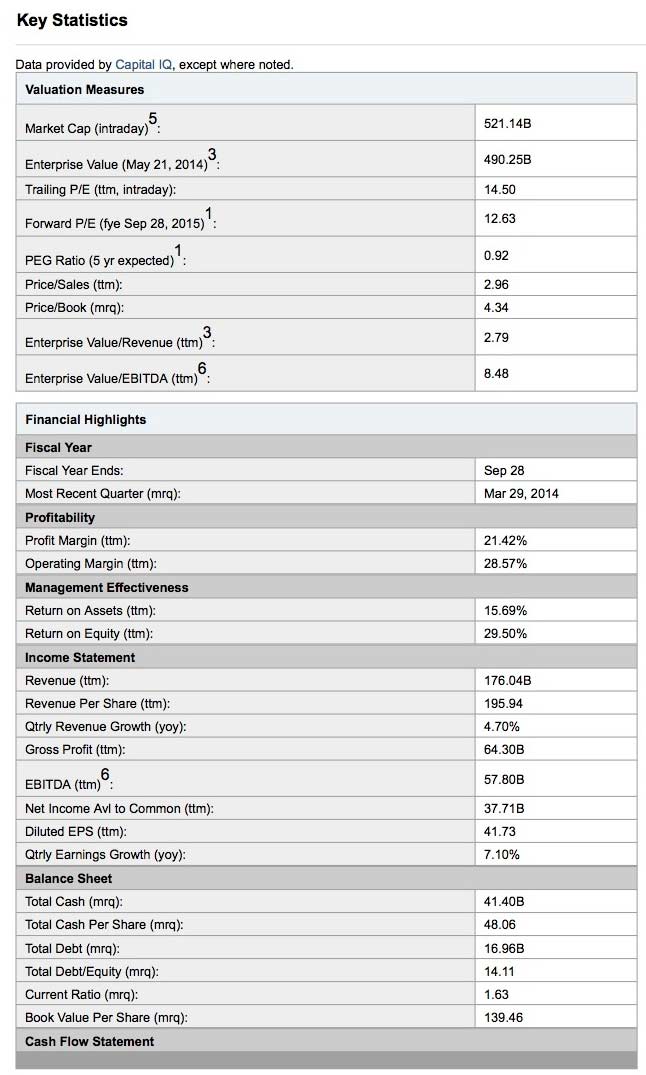Click the Forward P/E footnote 1 superscript

pos(208,213)
